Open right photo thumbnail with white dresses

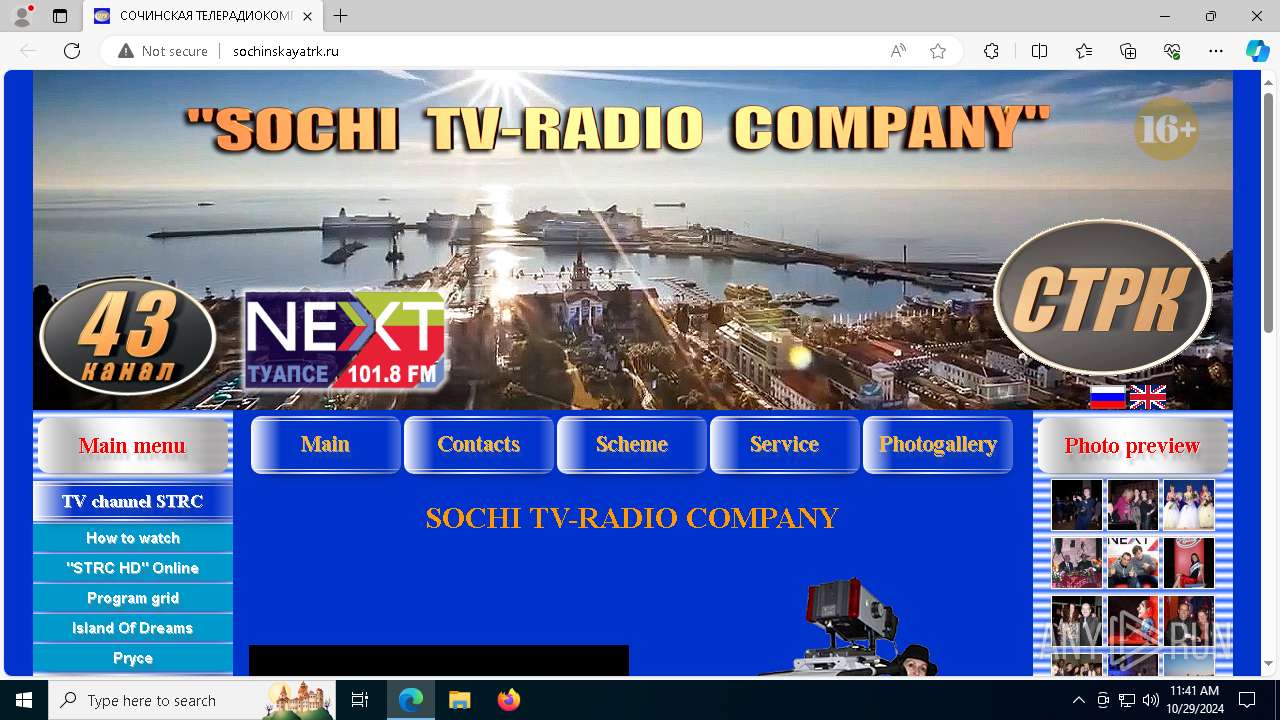point(1189,505)
